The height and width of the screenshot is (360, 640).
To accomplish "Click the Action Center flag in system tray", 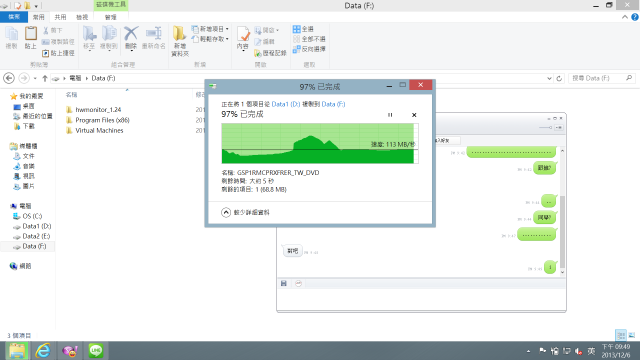I will 542,351.
